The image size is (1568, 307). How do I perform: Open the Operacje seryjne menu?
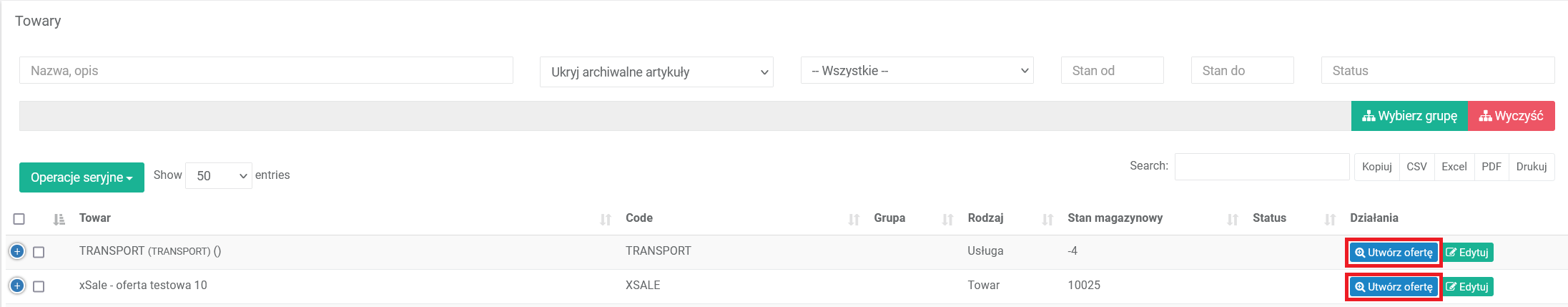tap(82, 177)
